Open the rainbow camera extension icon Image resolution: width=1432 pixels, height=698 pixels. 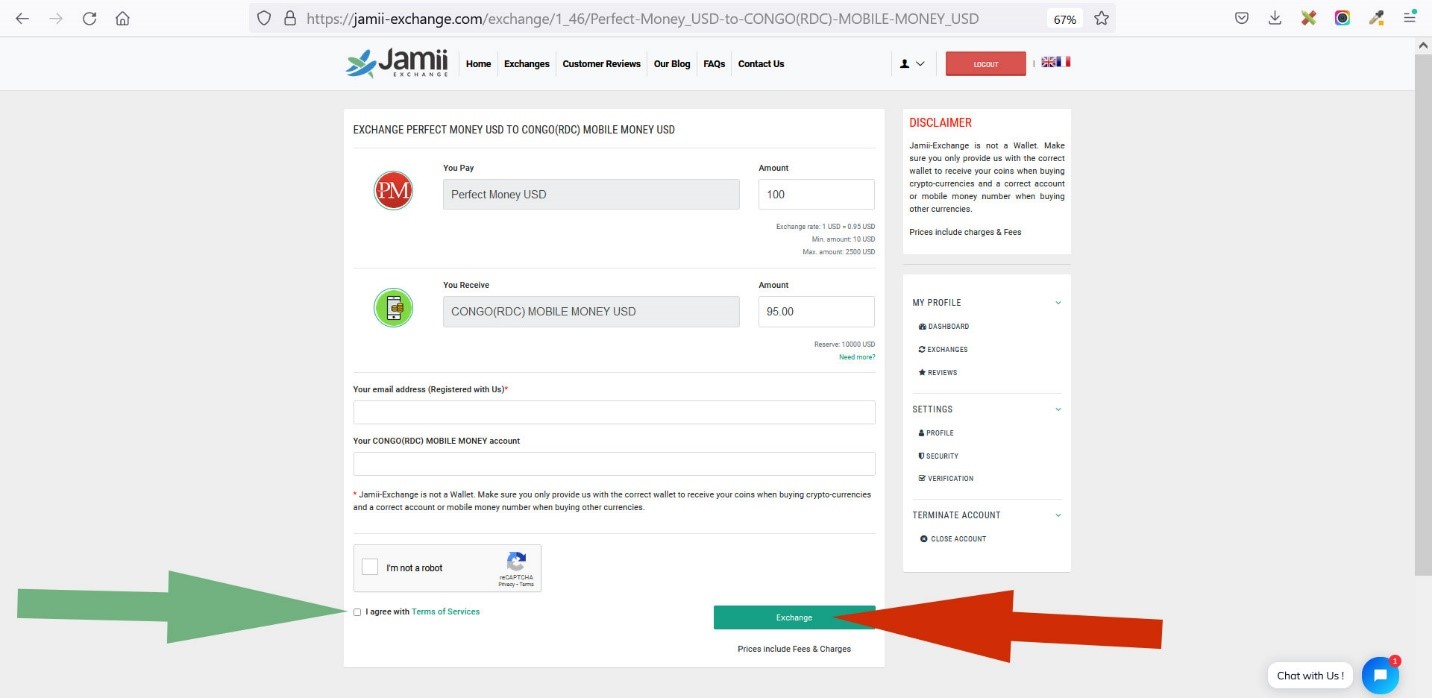tap(1343, 18)
